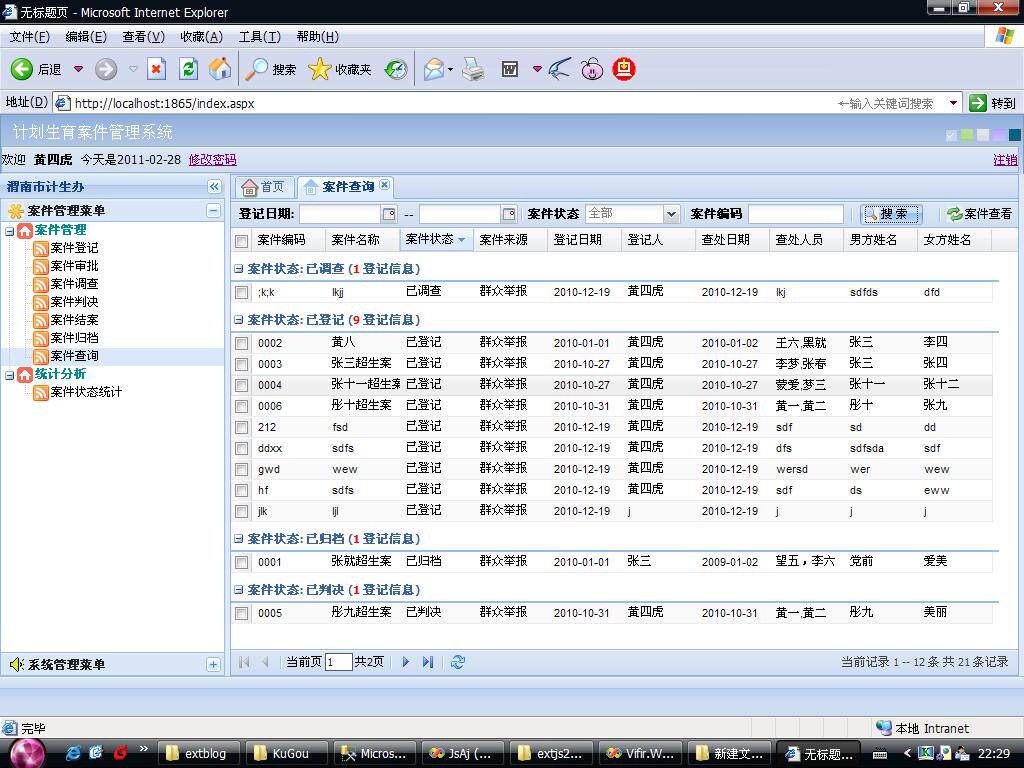Select the dark teal theme swatch

[1014, 135]
